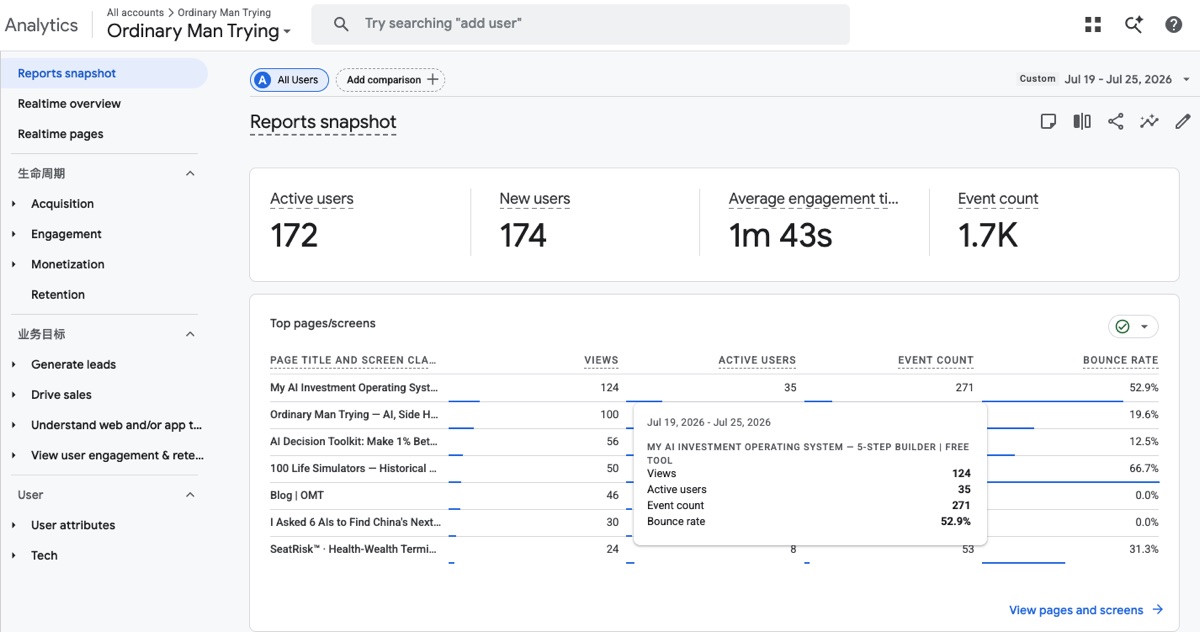Click the Average engagement time metric label
The width and height of the screenshot is (1200, 632).
coord(814,199)
